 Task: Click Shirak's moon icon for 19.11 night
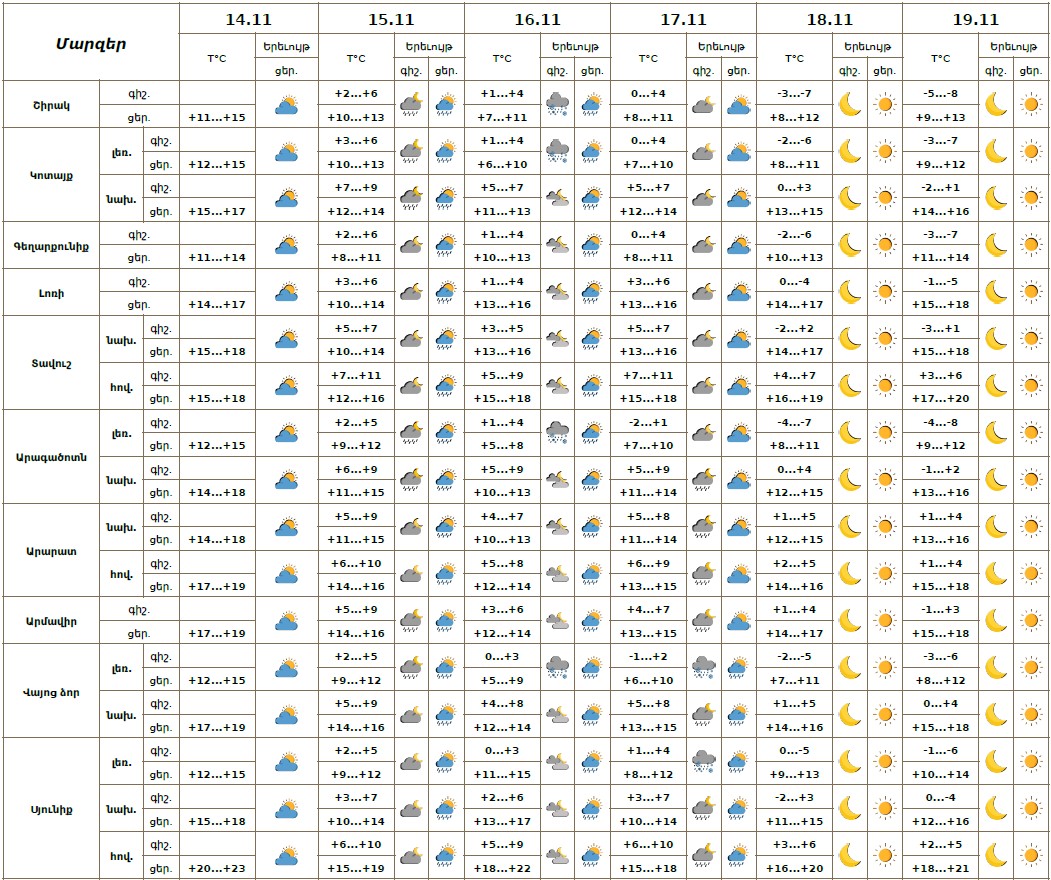pyautogui.click(x=995, y=104)
